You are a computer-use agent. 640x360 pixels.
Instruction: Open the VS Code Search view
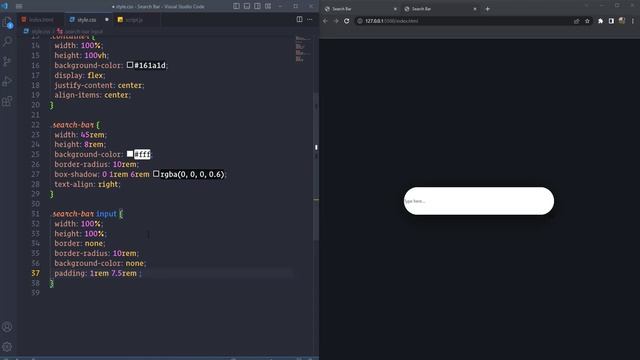[x=7, y=41]
